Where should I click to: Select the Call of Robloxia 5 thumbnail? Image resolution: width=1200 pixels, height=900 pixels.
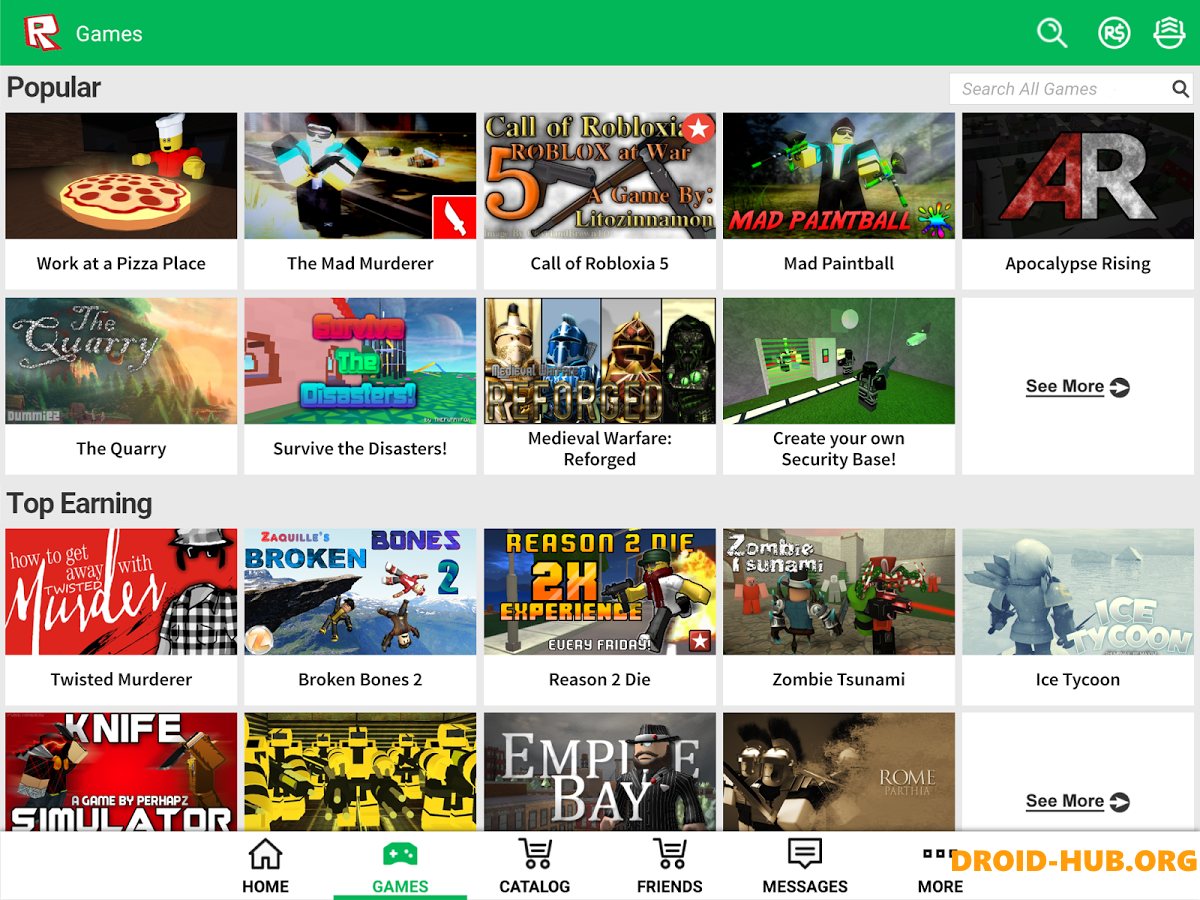(x=600, y=177)
